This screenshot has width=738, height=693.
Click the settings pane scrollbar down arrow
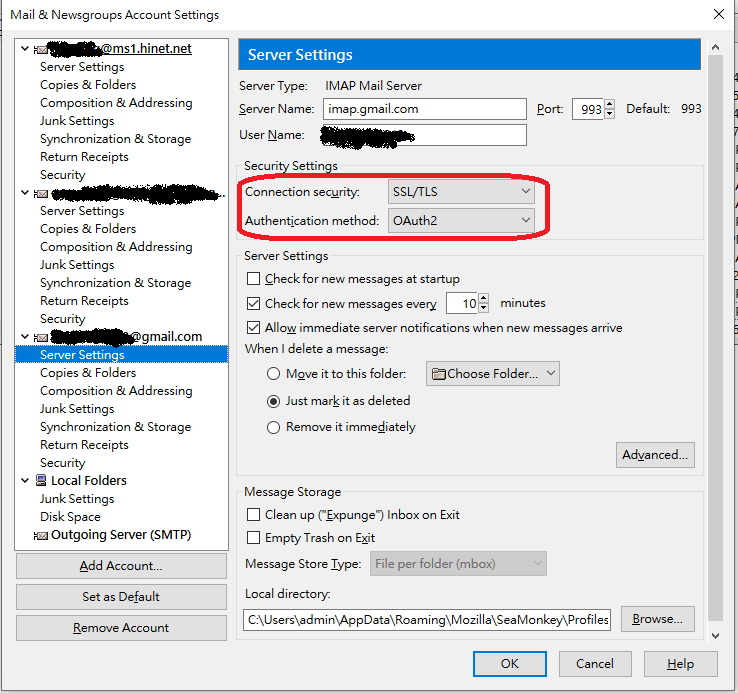point(715,636)
